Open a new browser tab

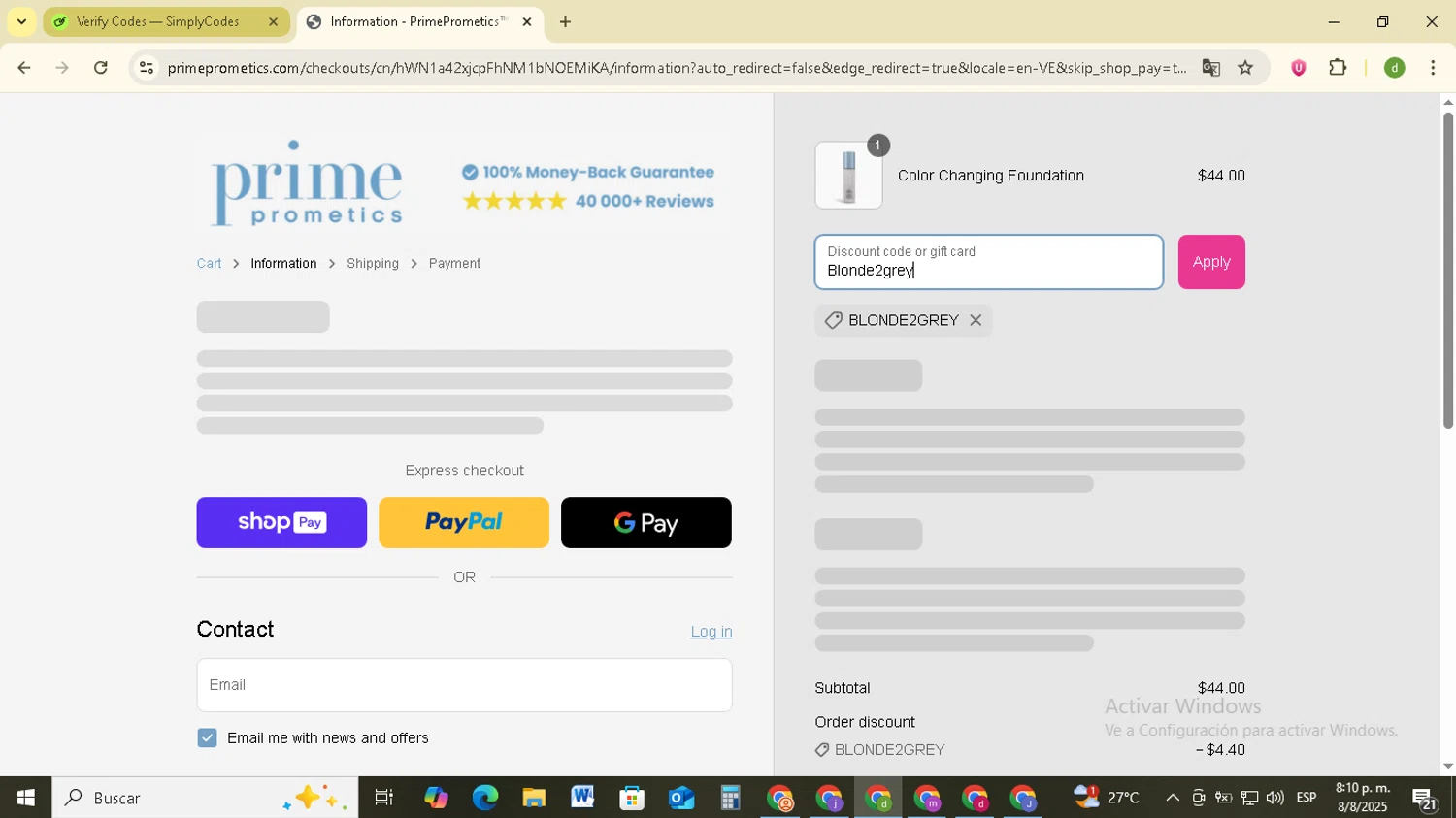tap(565, 21)
